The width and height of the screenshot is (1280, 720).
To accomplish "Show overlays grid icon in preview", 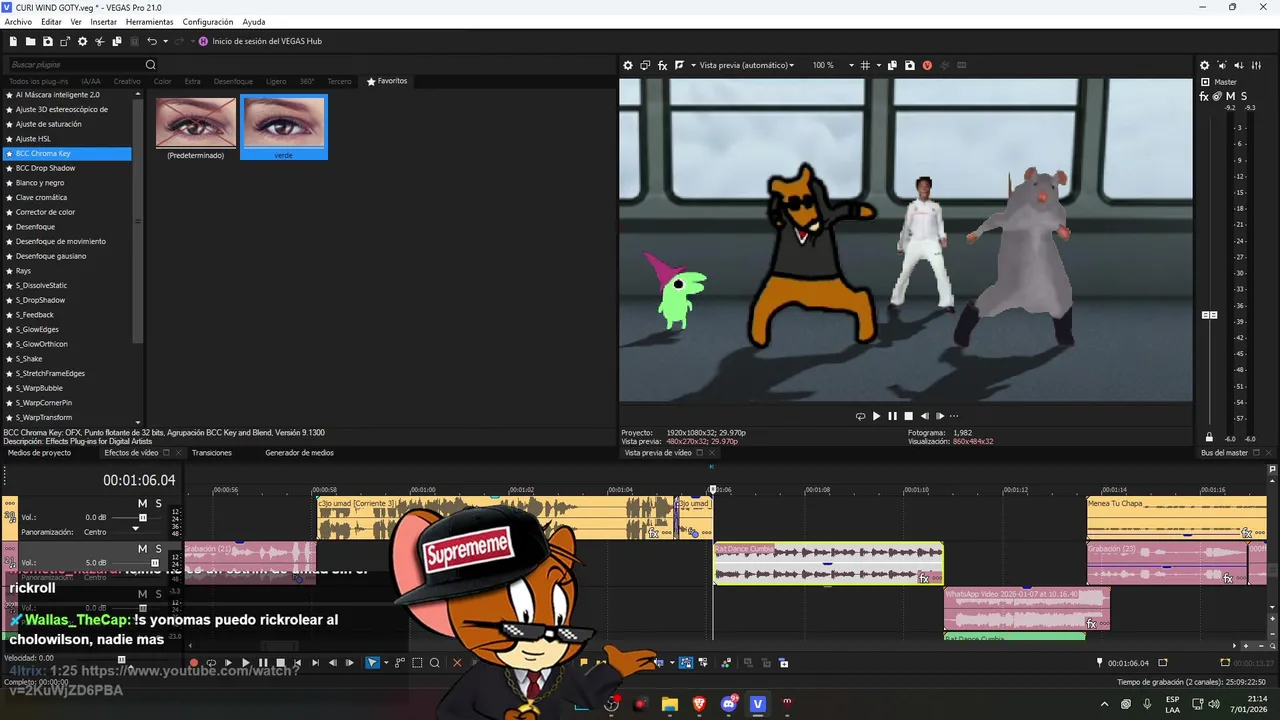I will click(x=865, y=65).
